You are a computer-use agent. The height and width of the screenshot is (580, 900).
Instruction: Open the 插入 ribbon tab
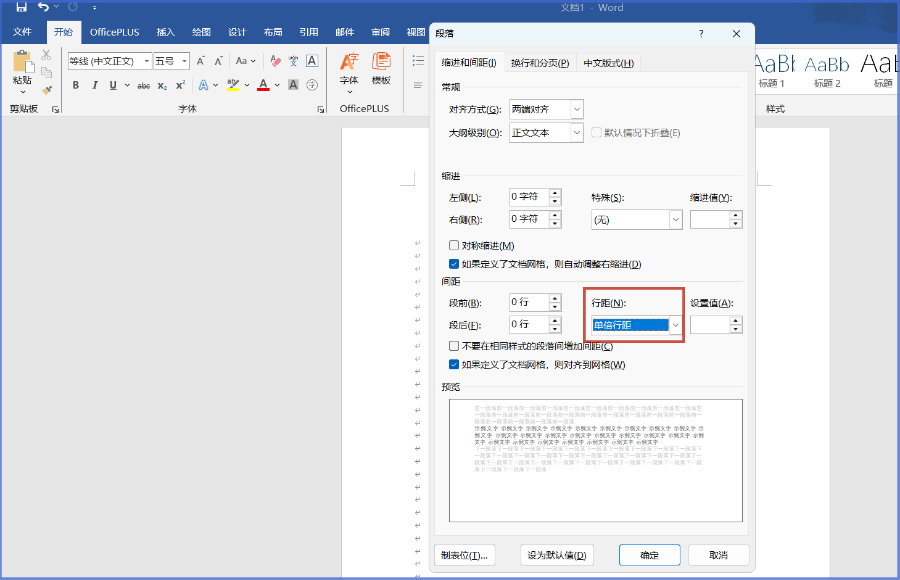pyautogui.click(x=165, y=32)
